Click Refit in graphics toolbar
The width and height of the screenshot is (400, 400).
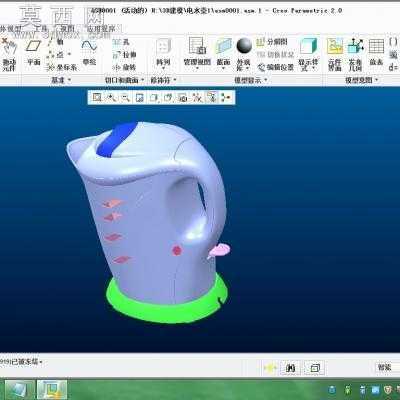[x=97, y=97]
